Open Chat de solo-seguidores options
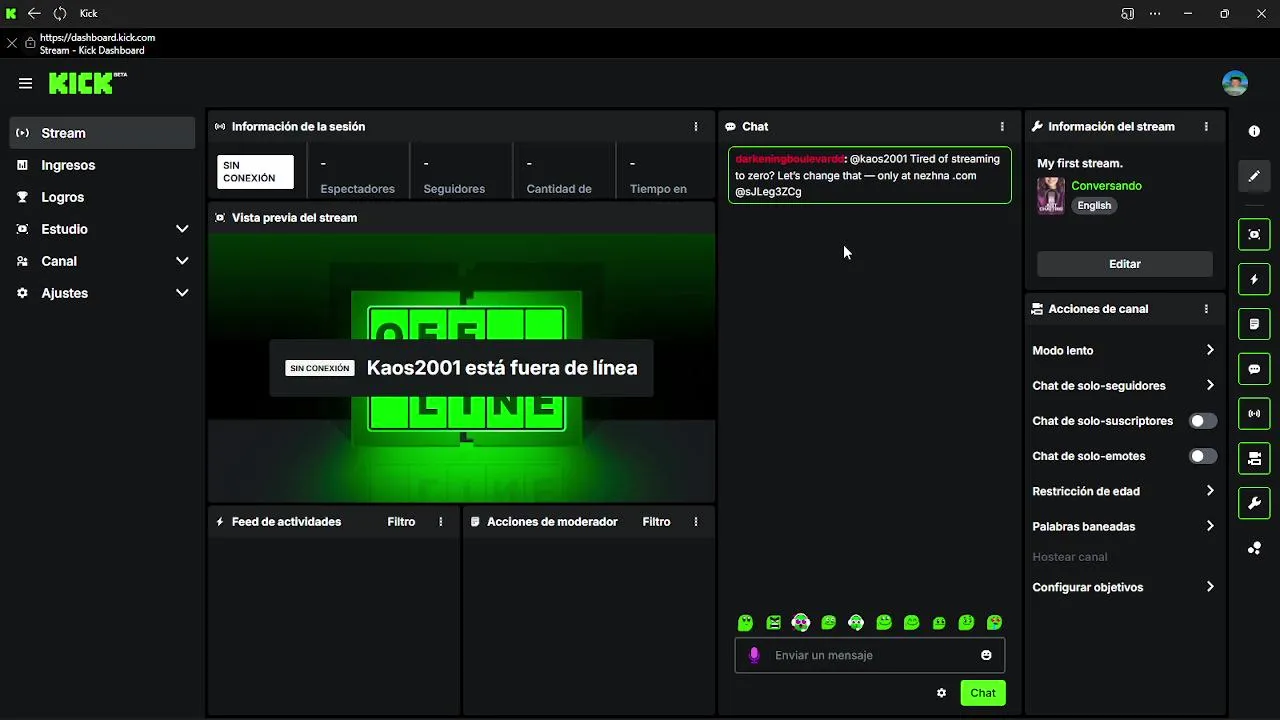Screen dimensions: 1280x720 (x=1124, y=386)
